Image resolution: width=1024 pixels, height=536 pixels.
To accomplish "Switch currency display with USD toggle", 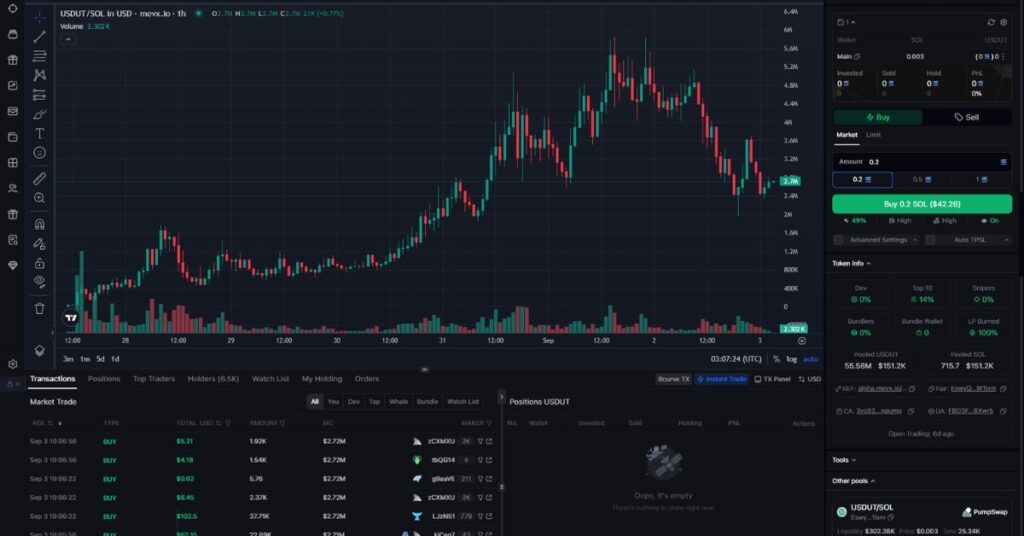I will pos(810,379).
